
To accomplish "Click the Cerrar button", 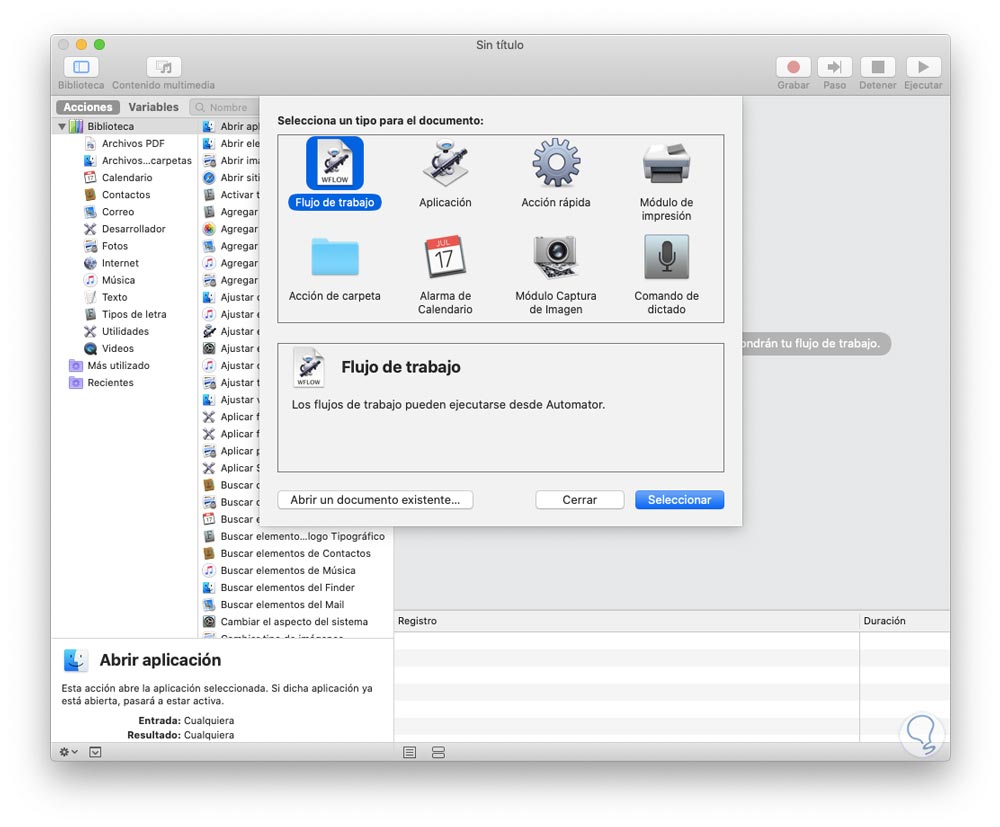I will coord(580,500).
